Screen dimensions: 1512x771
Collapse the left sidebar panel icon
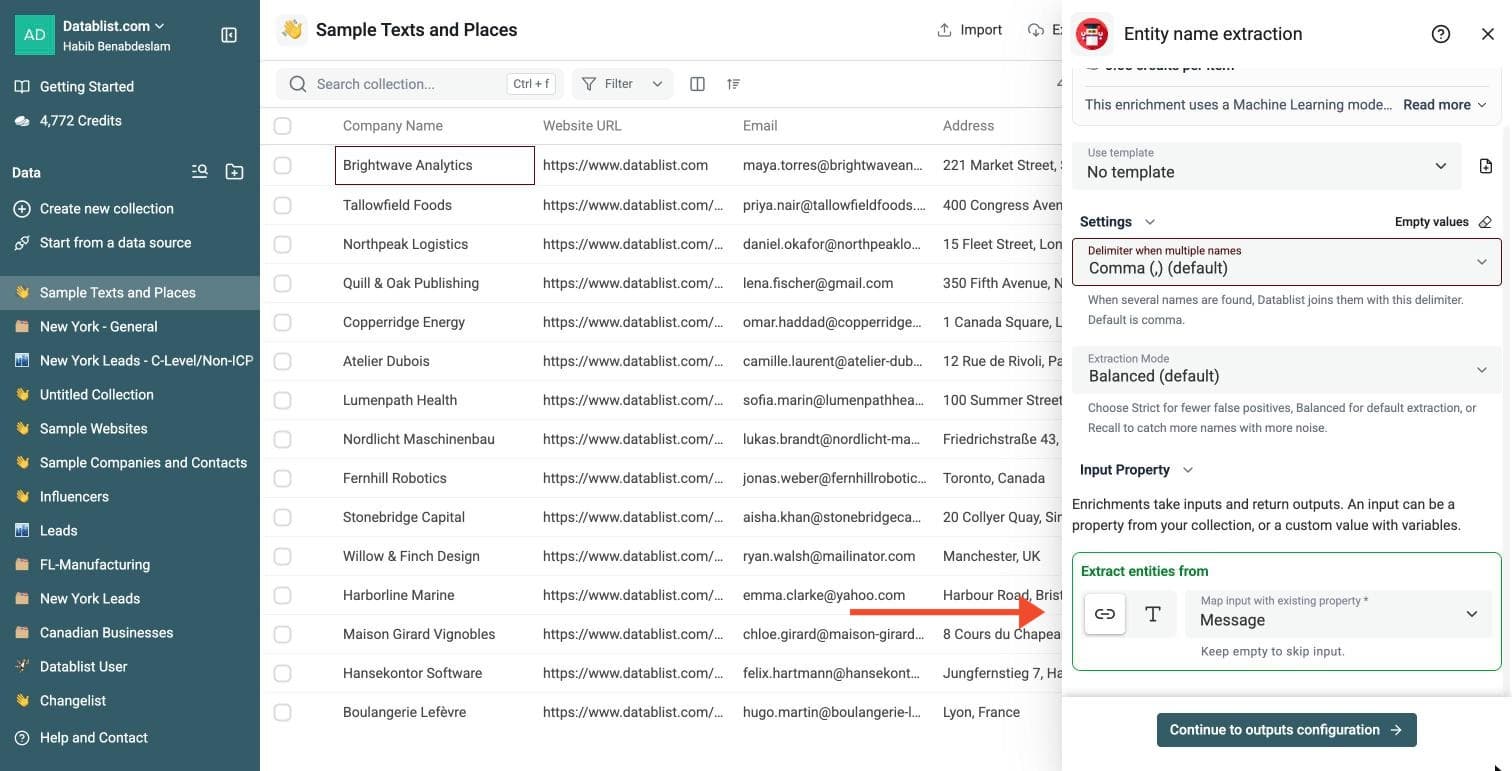click(229, 35)
